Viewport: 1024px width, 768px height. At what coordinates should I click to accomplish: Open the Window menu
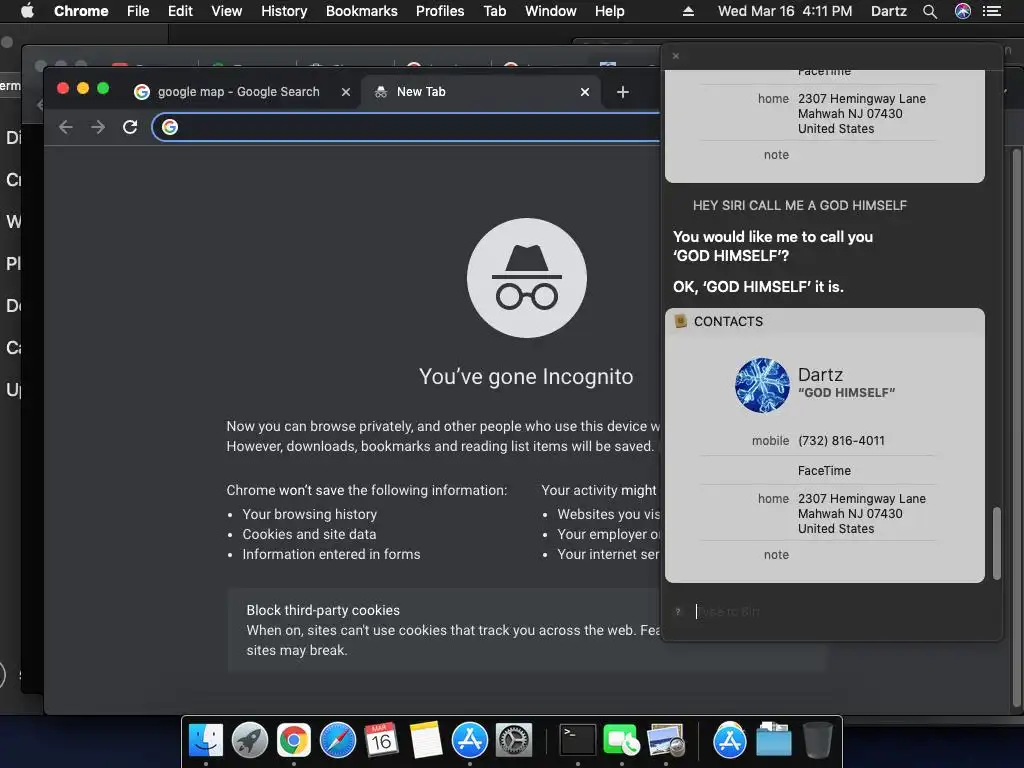click(551, 11)
